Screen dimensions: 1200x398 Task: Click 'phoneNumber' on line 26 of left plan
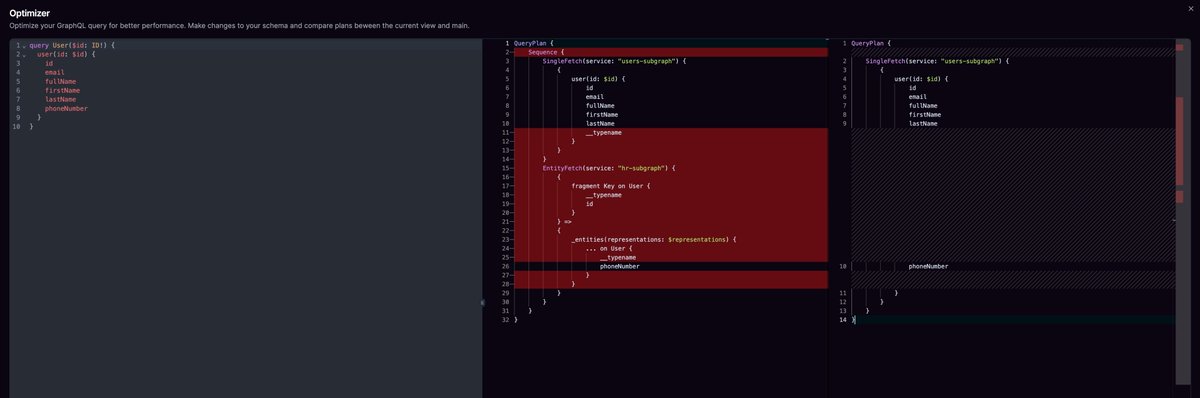coord(620,267)
